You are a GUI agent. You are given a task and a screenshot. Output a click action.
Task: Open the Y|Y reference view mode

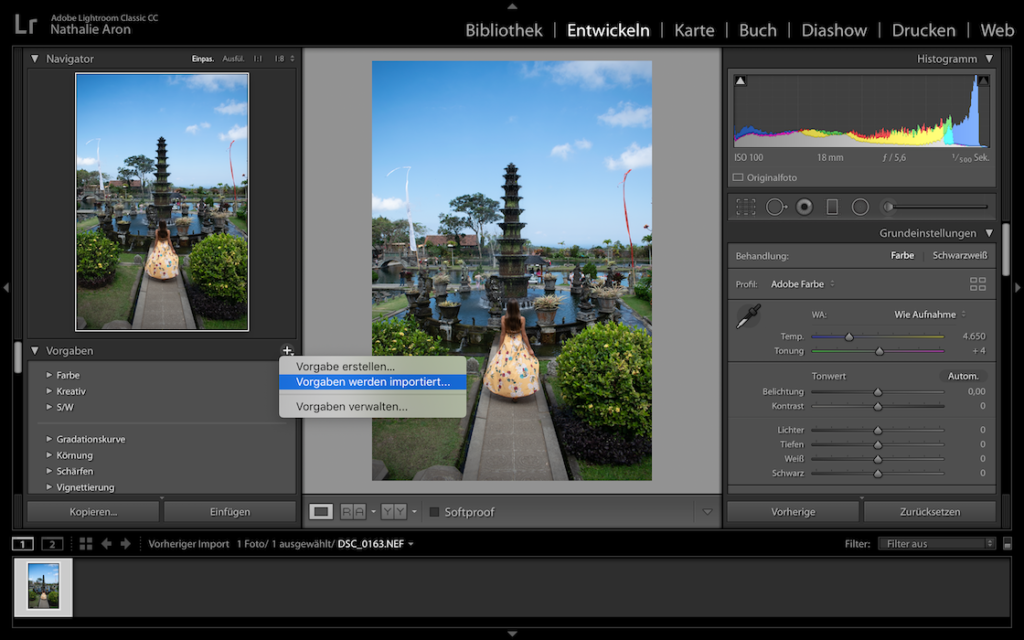[x=394, y=511]
